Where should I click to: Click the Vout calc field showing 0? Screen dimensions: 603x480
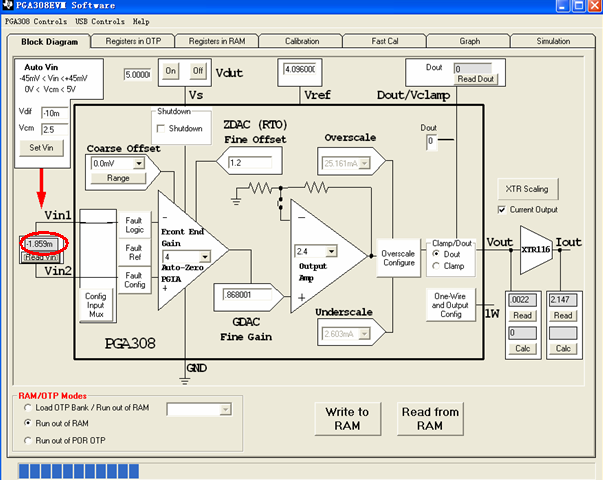tap(522, 333)
